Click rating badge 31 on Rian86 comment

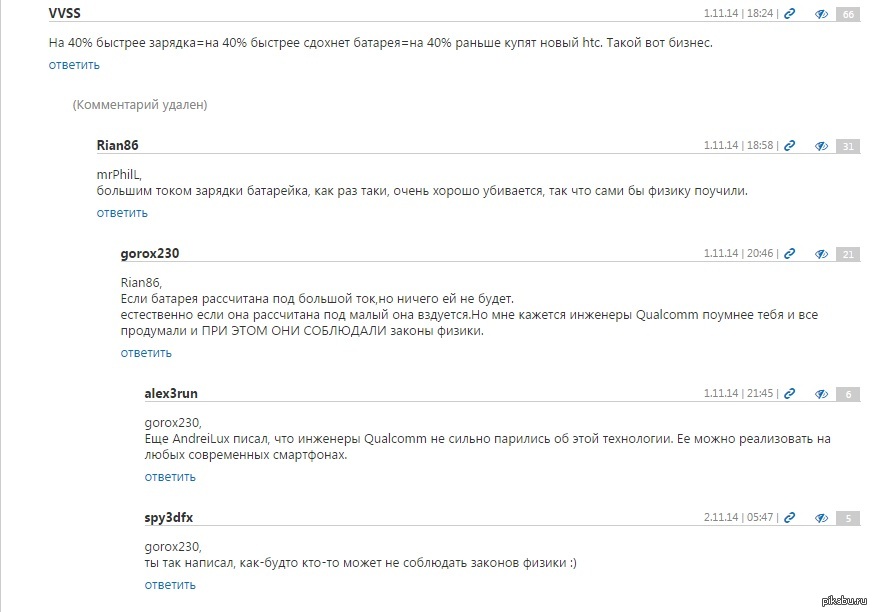click(848, 145)
